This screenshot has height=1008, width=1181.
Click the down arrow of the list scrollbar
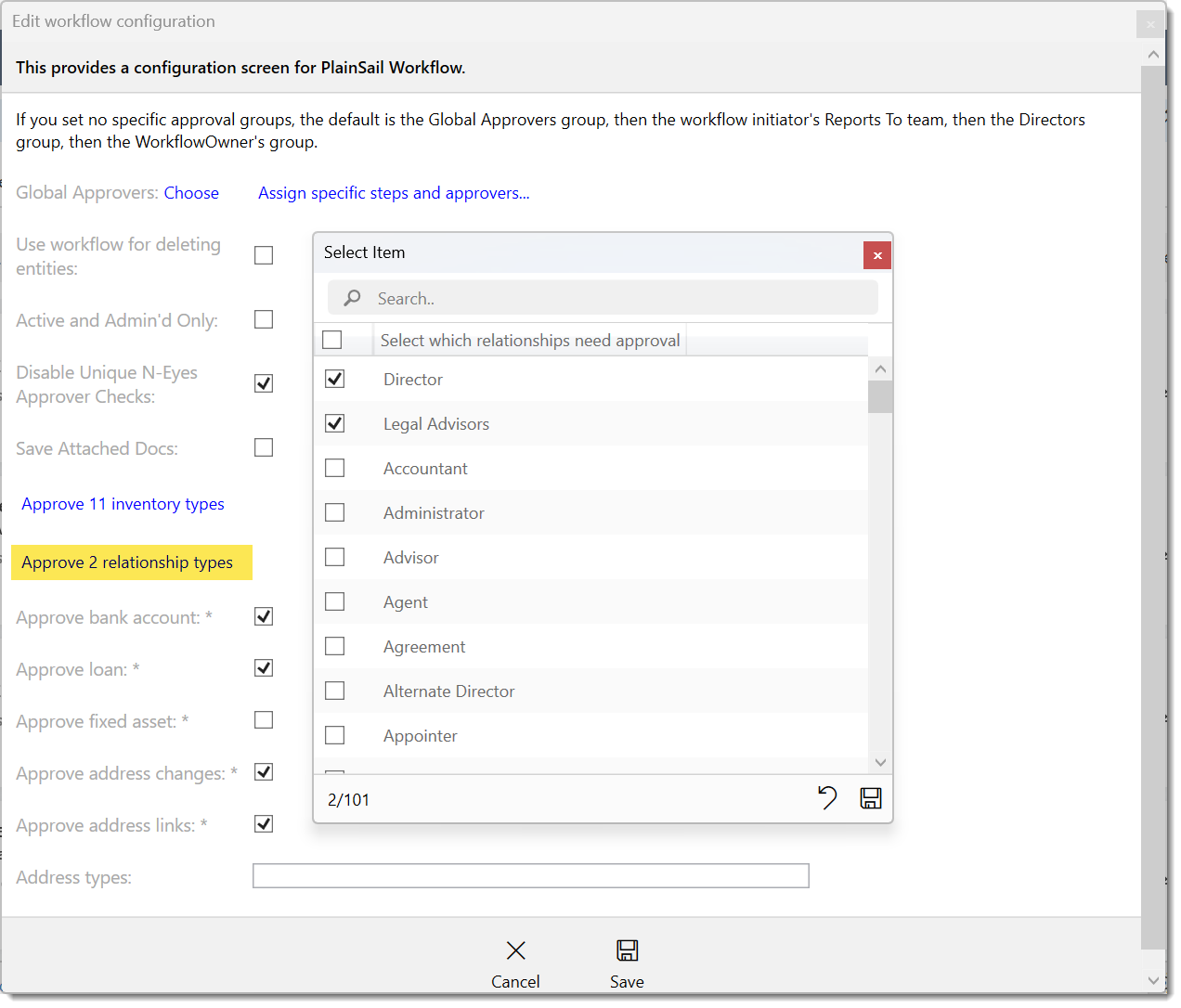click(880, 761)
